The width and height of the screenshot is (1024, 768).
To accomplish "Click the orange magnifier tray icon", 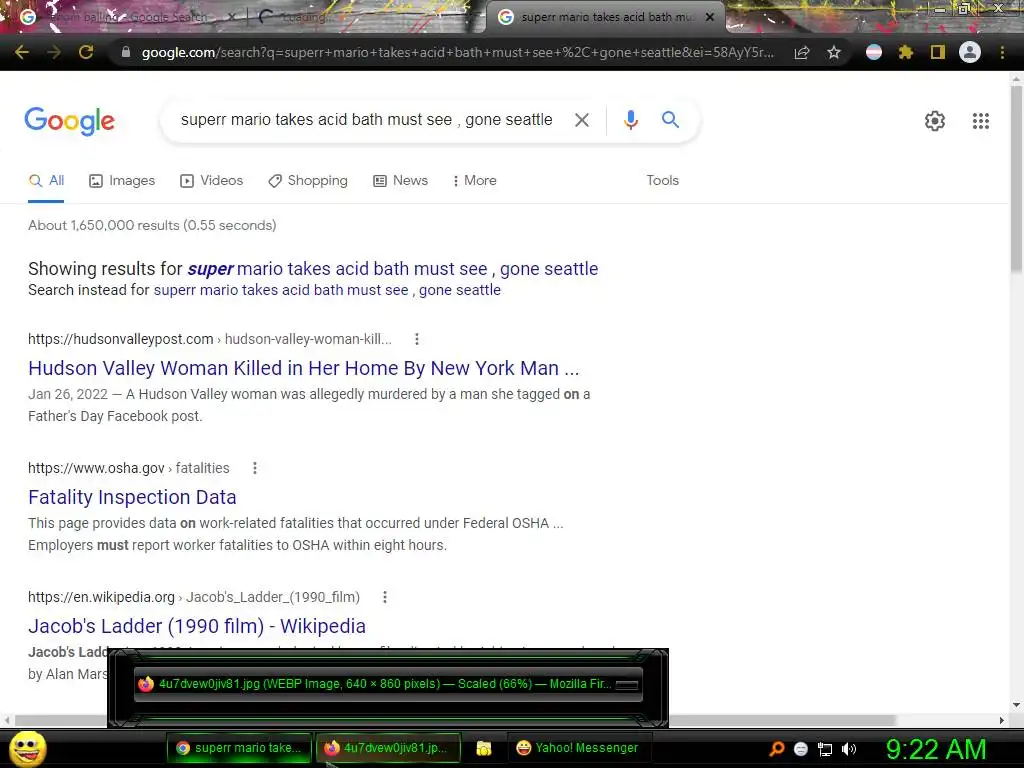I will [776, 749].
